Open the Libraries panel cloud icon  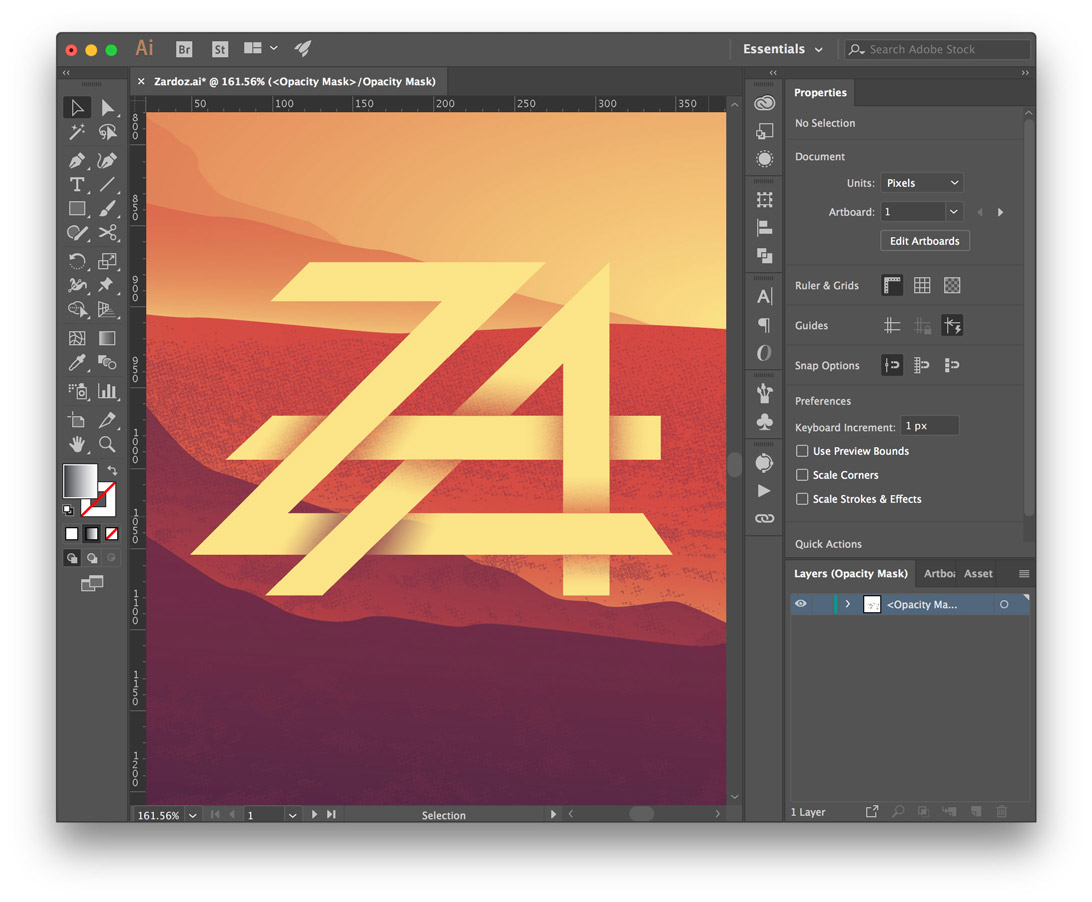point(765,103)
